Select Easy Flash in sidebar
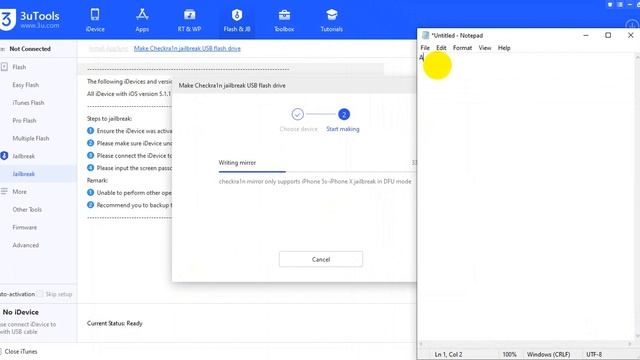640x360 pixels. tap(25, 85)
